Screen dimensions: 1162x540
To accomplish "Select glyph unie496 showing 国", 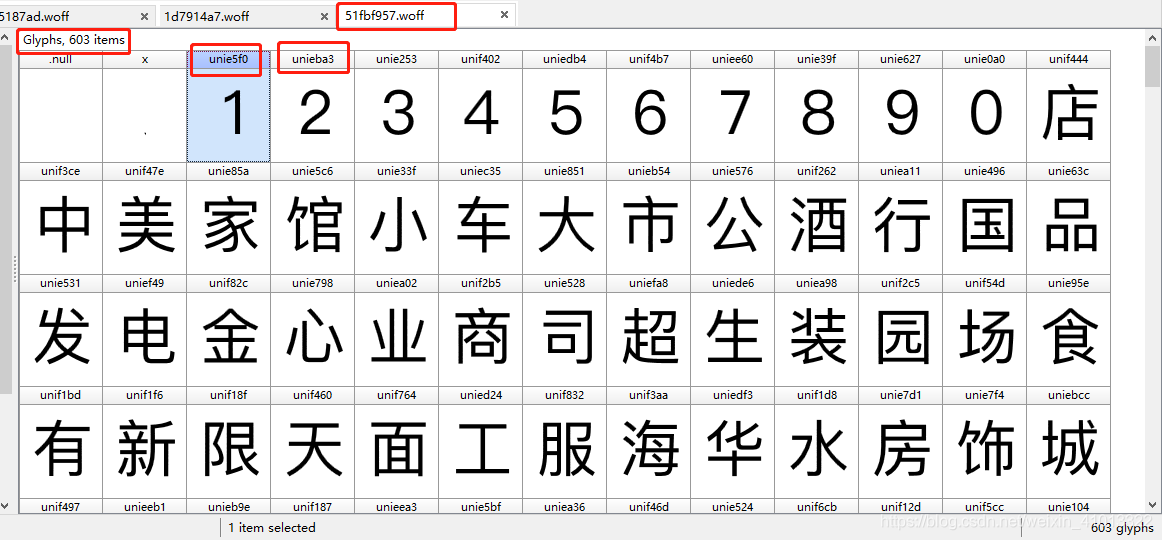I will click(x=985, y=219).
